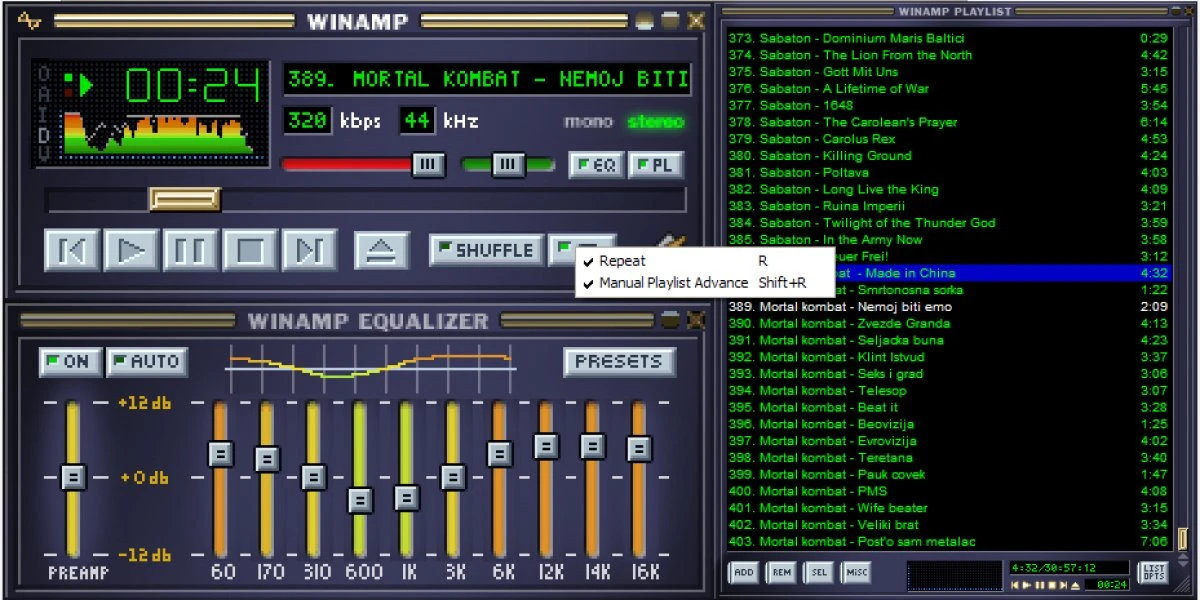The height and width of the screenshot is (600, 1200).
Task: Click the REM button in the playlist
Action: (x=782, y=572)
